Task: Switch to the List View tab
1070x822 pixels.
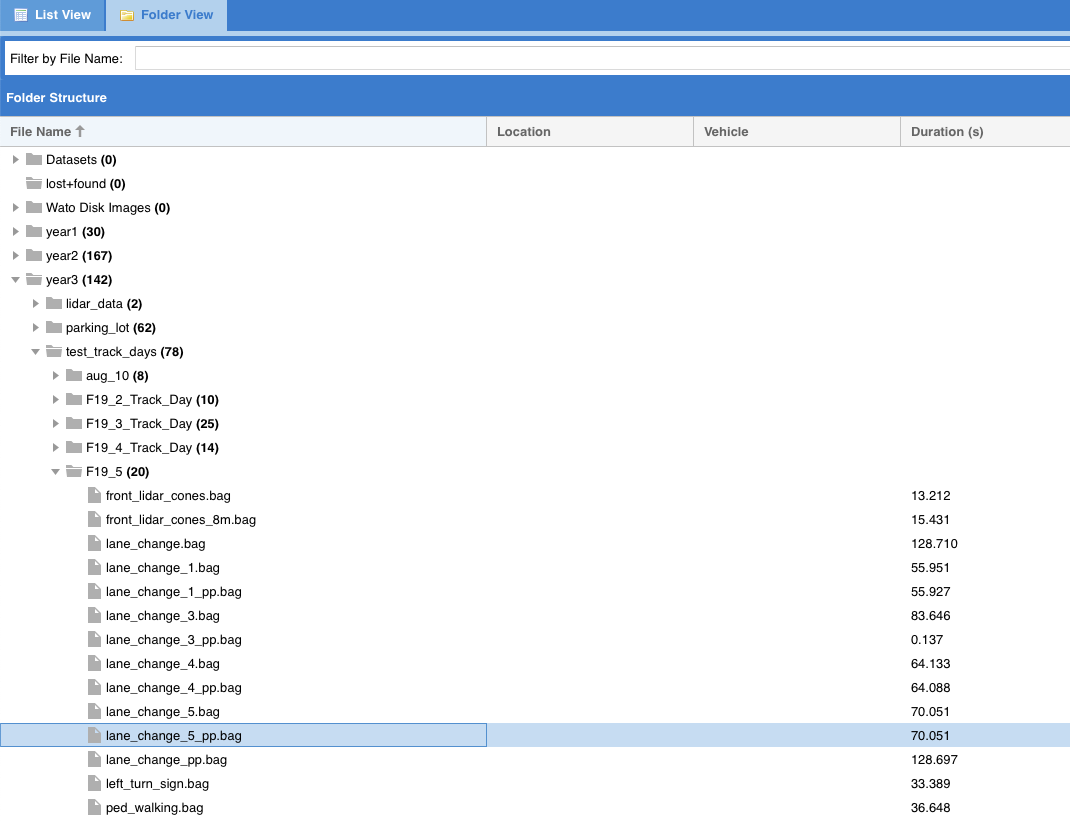Action: click(x=53, y=15)
